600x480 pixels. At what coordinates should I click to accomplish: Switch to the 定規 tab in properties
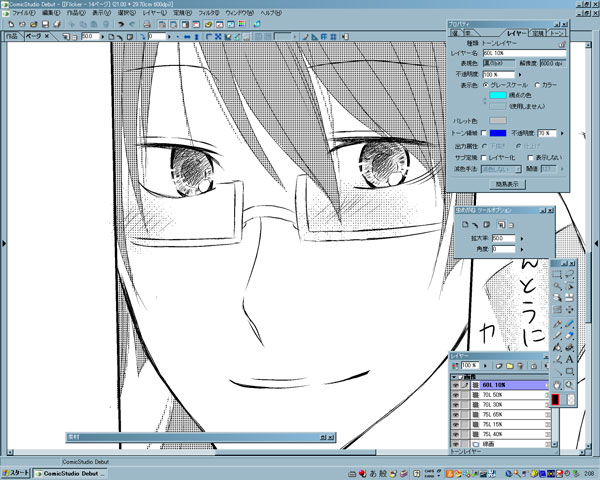click(538, 33)
